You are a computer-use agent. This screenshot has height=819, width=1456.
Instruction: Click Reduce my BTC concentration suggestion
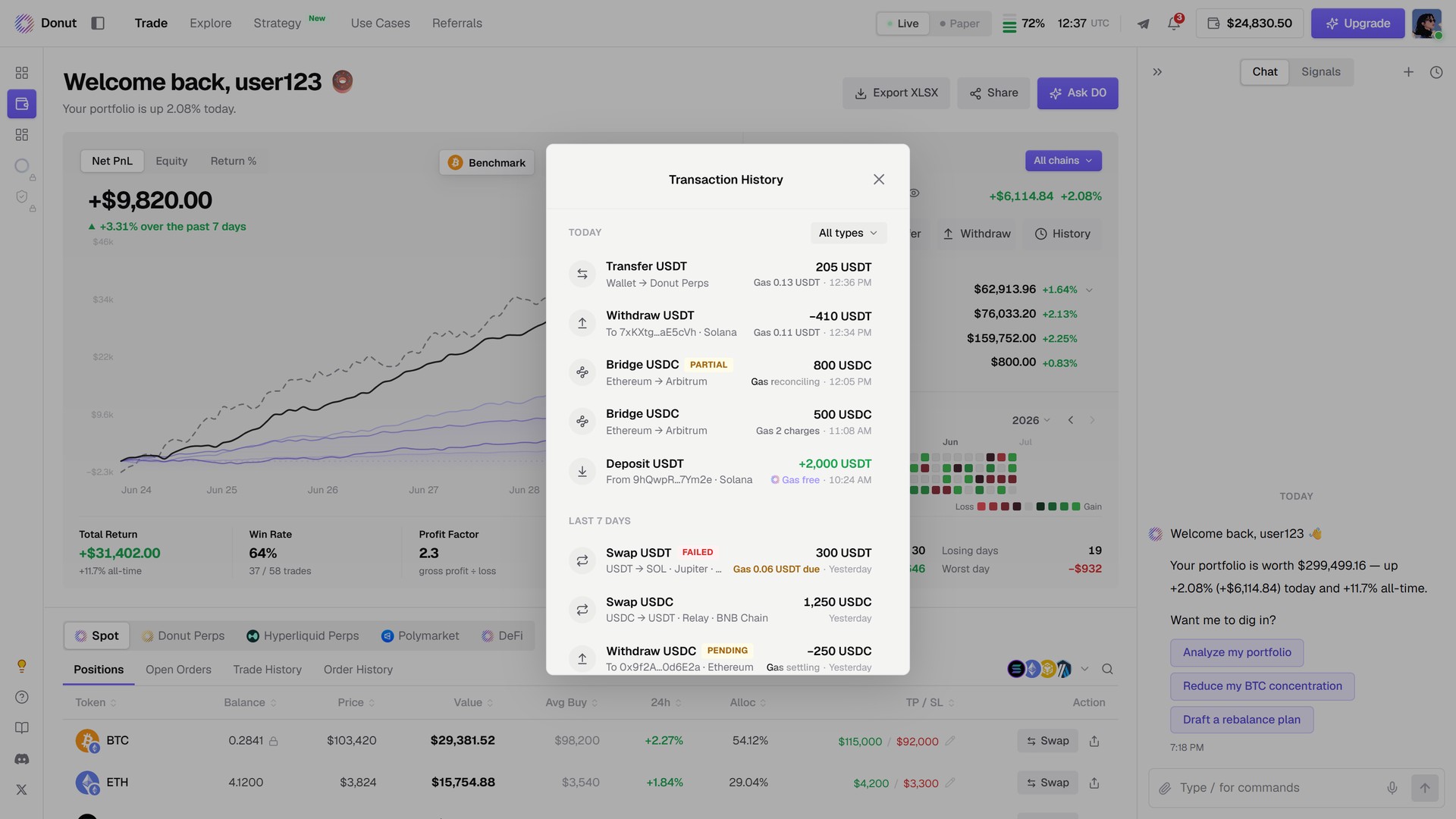[x=1262, y=686]
